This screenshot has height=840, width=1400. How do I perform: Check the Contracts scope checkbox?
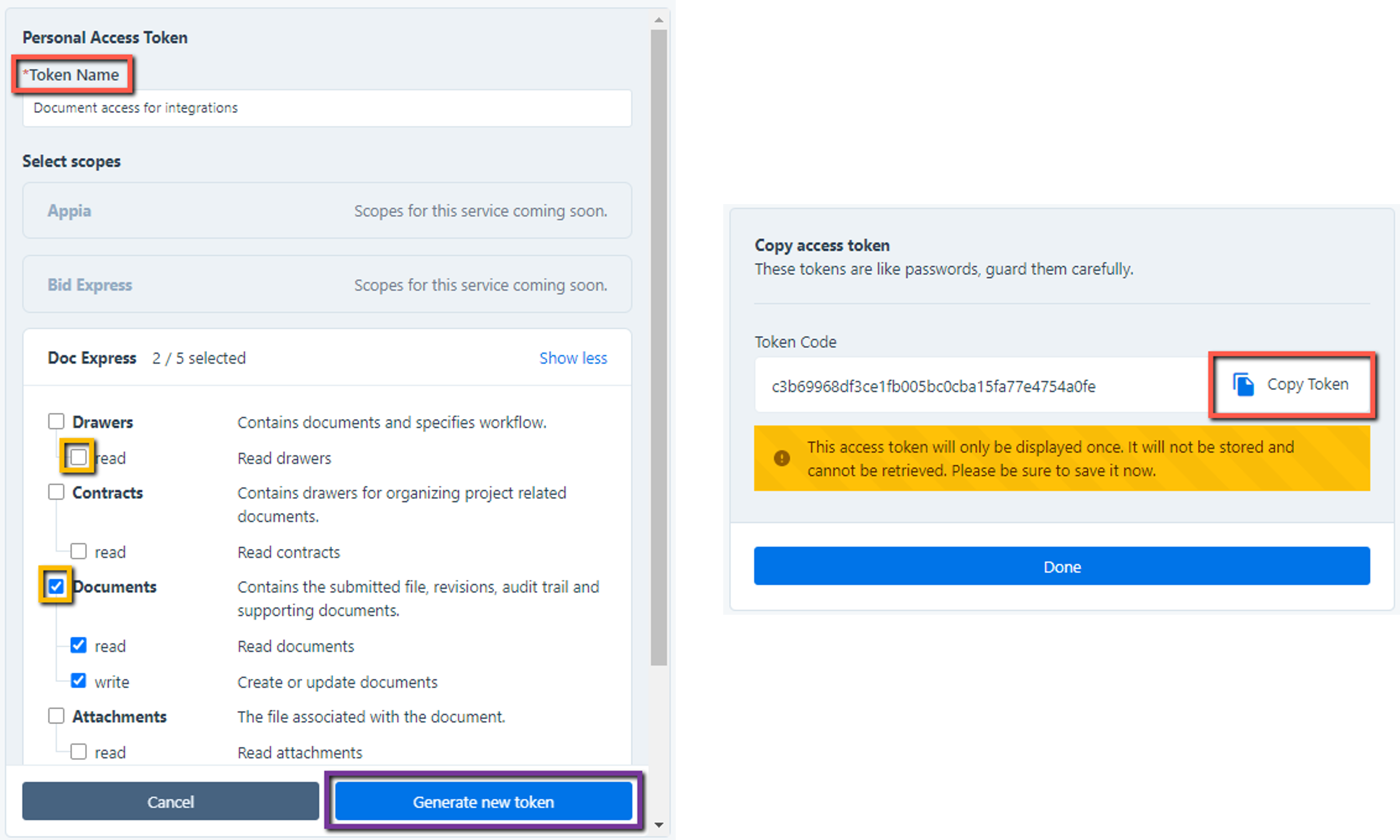(x=56, y=492)
